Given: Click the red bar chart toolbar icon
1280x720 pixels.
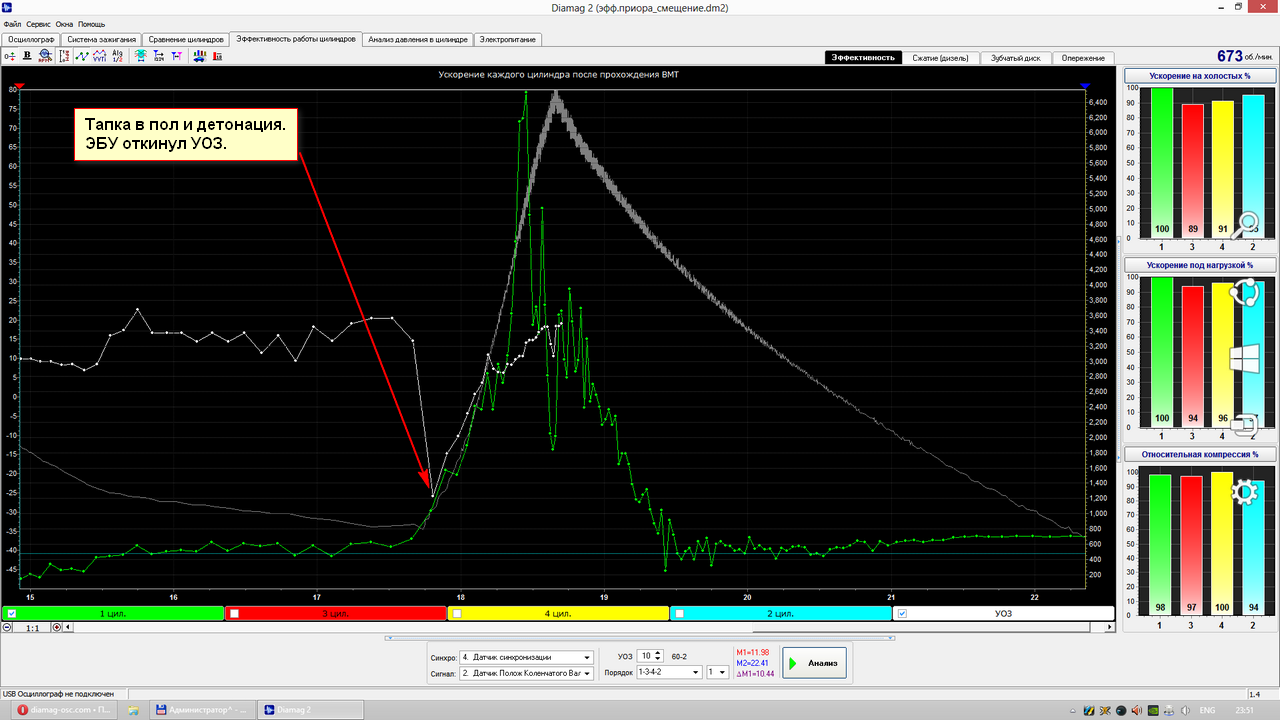Looking at the screenshot, I should [x=218, y=56].
